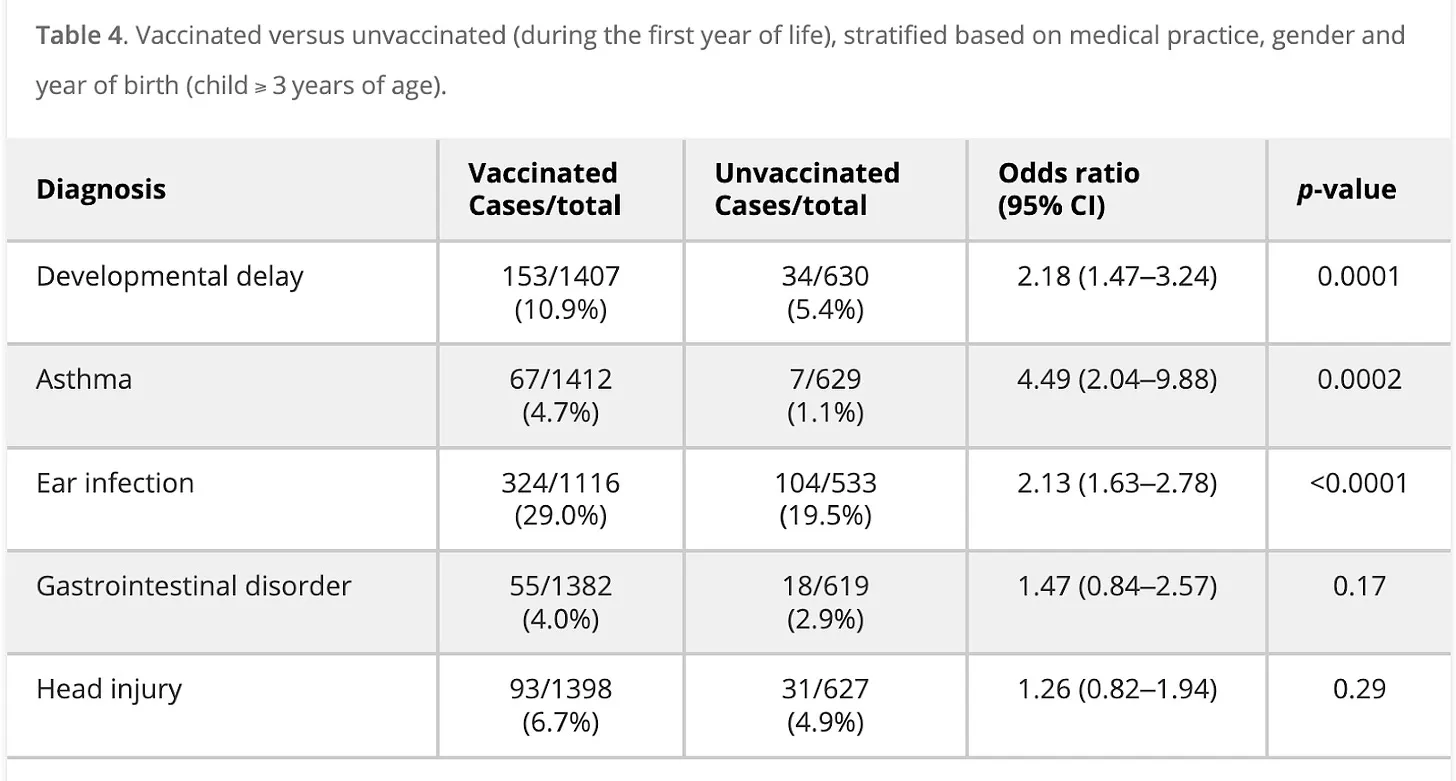Select the Gastrointestinal disorder row label

(194, 586)
